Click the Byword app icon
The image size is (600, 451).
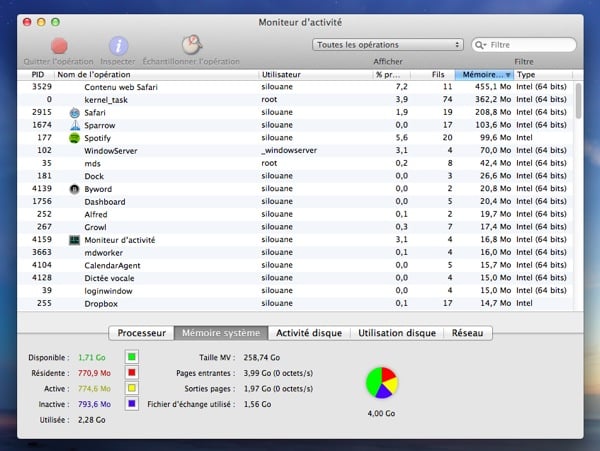74,189
